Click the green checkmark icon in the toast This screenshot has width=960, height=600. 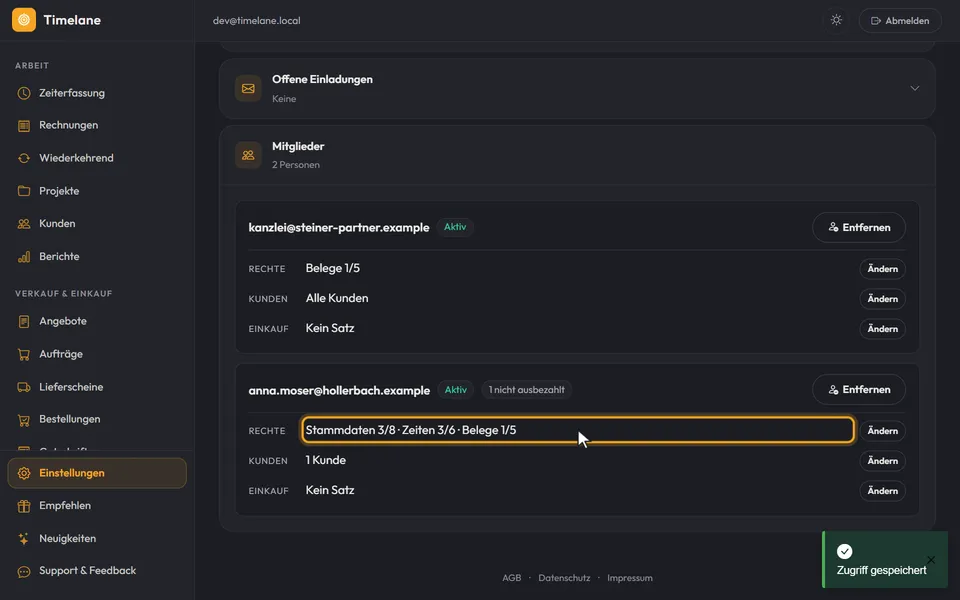pyautogui.click(x=844, y=552)
